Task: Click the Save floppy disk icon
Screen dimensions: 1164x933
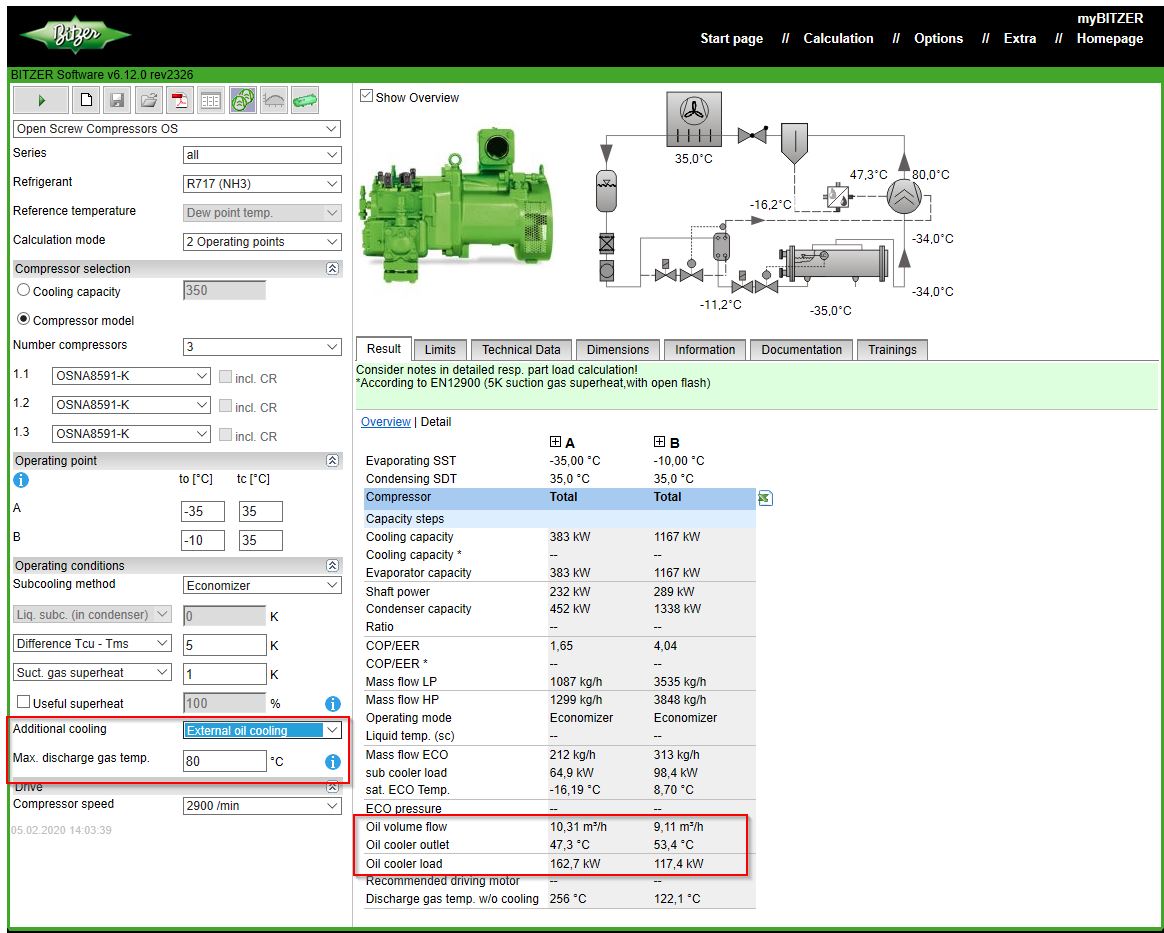Action: pos(117,100)
